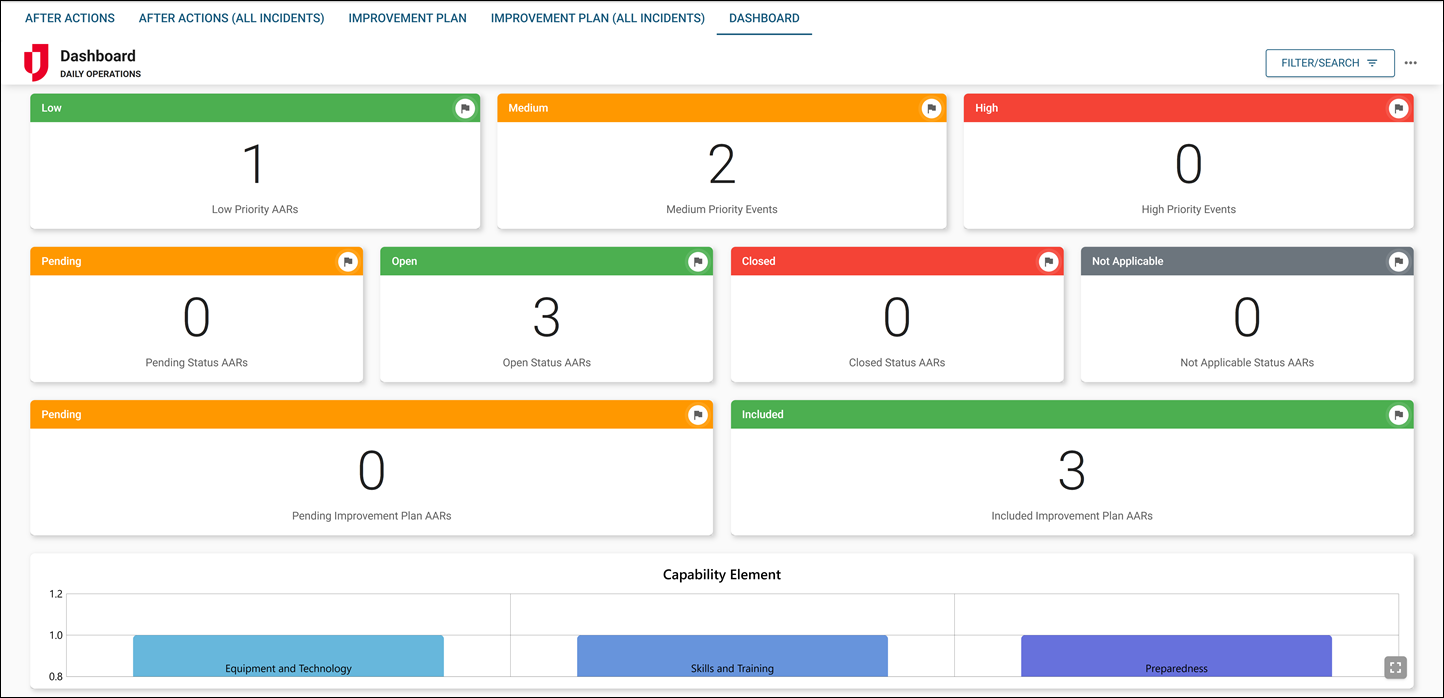Click the Preparedness bar in the chart
Screen dimensions: 1444x698
[1176, 655]
